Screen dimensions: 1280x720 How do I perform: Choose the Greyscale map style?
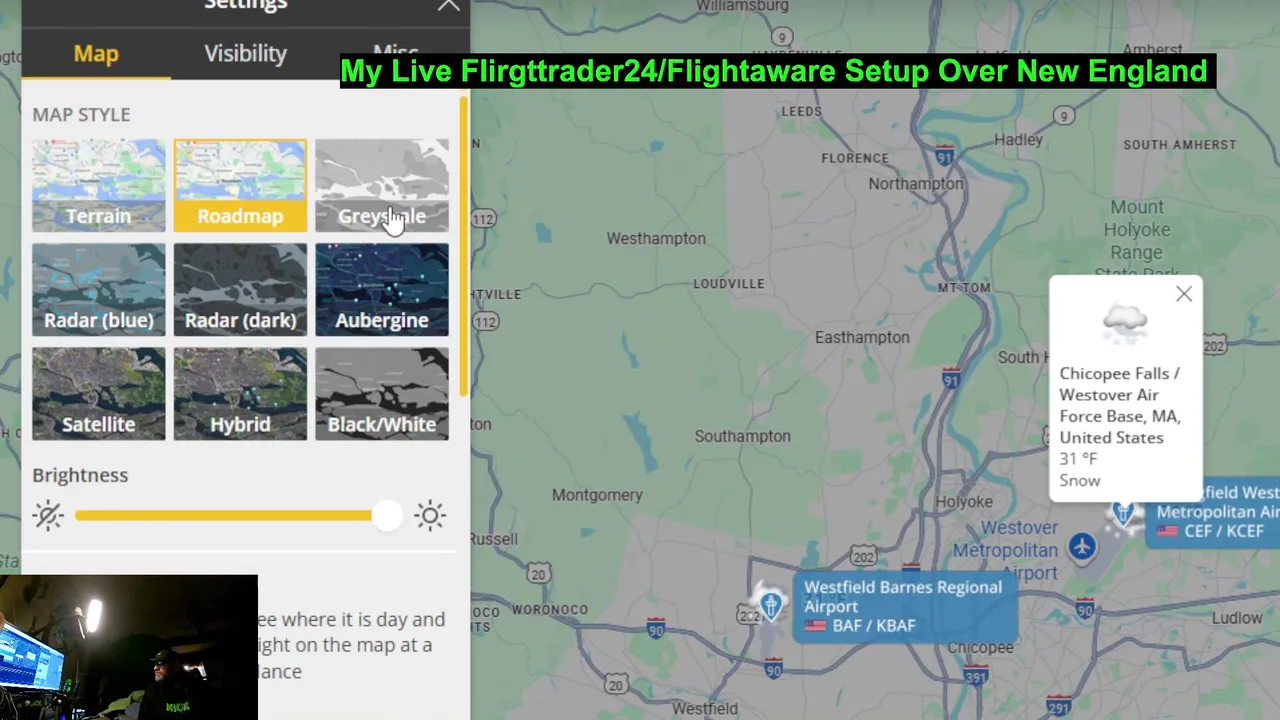pyautogui.click(x=382, y=186)
